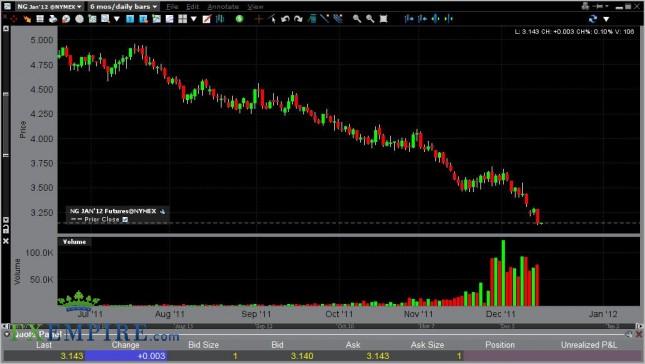This screenshot has height=364, width=645.
Task: Select the orange crosshair plus tool
Action: (x=259, y=19)
